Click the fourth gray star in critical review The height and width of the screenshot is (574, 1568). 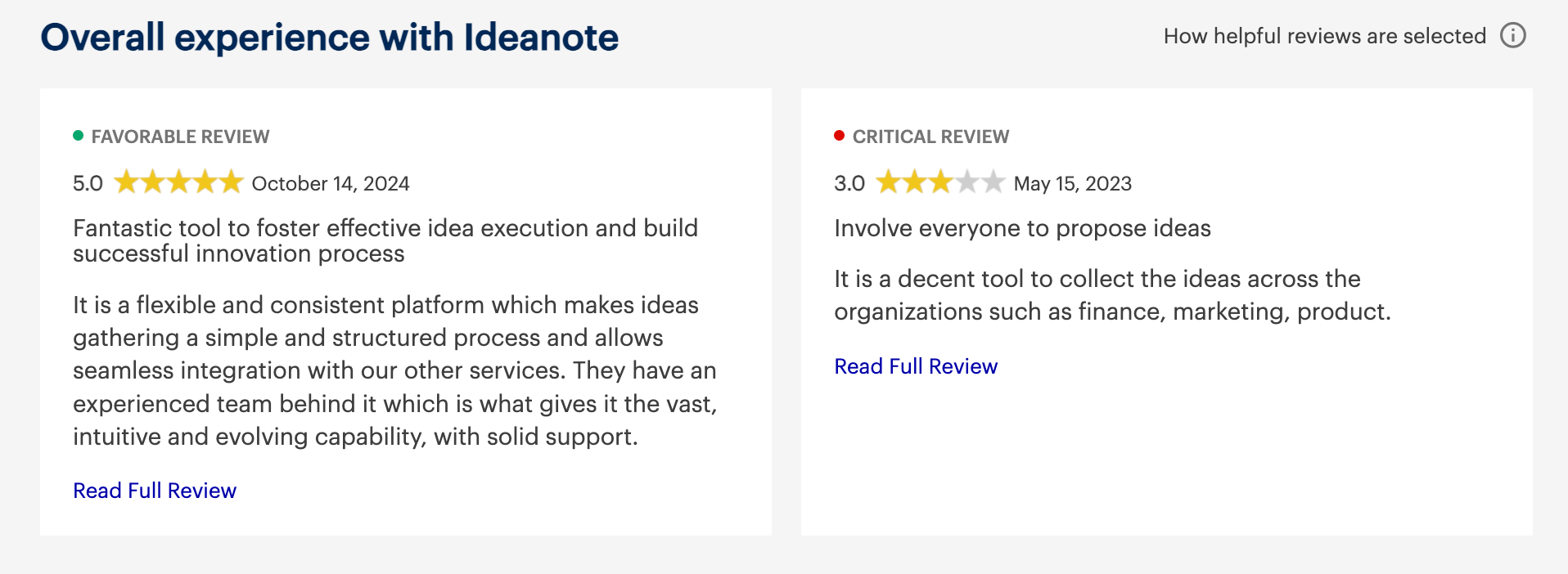tap(966, 182)
